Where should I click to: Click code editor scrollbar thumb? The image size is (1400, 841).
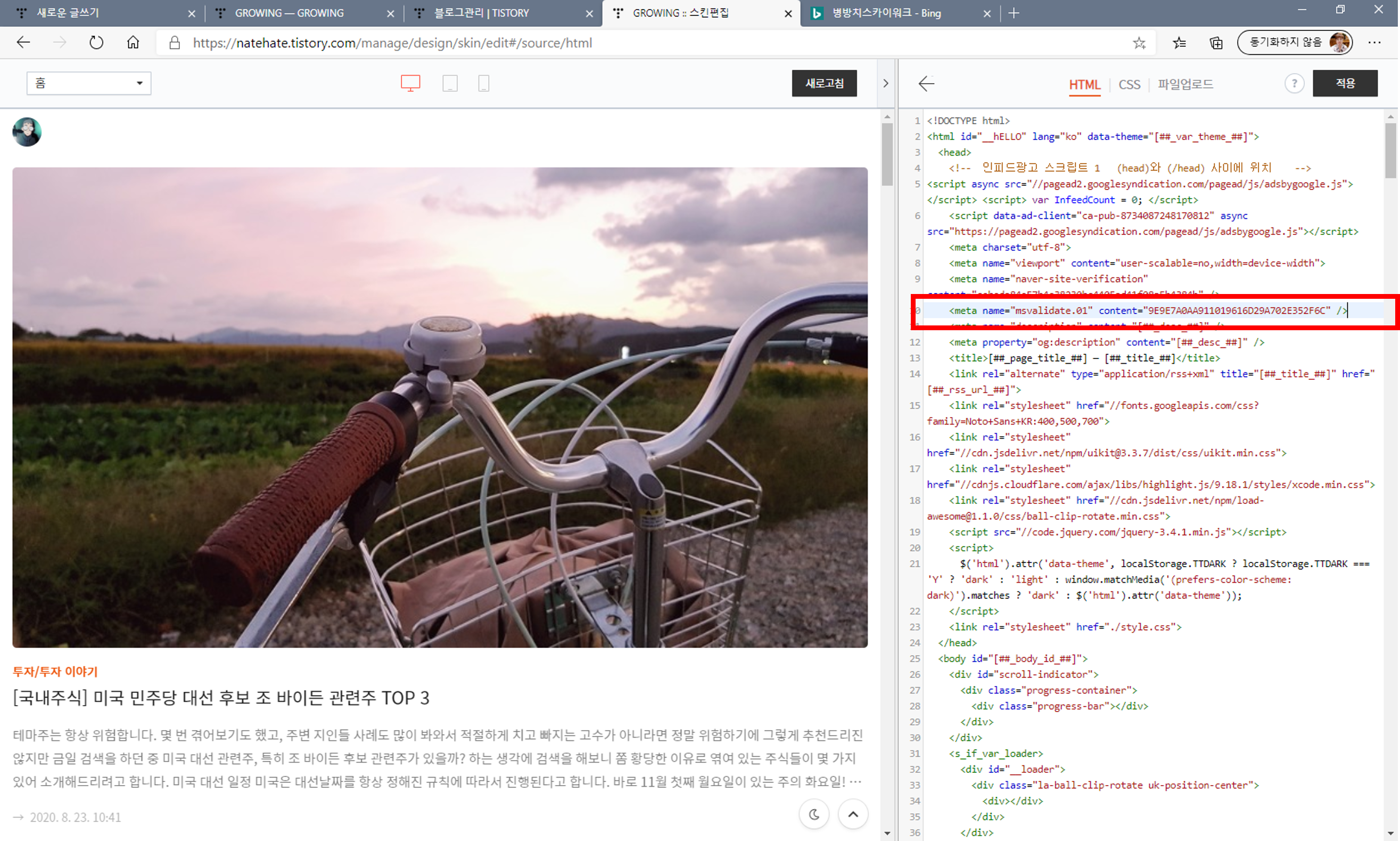(1390, 151)
